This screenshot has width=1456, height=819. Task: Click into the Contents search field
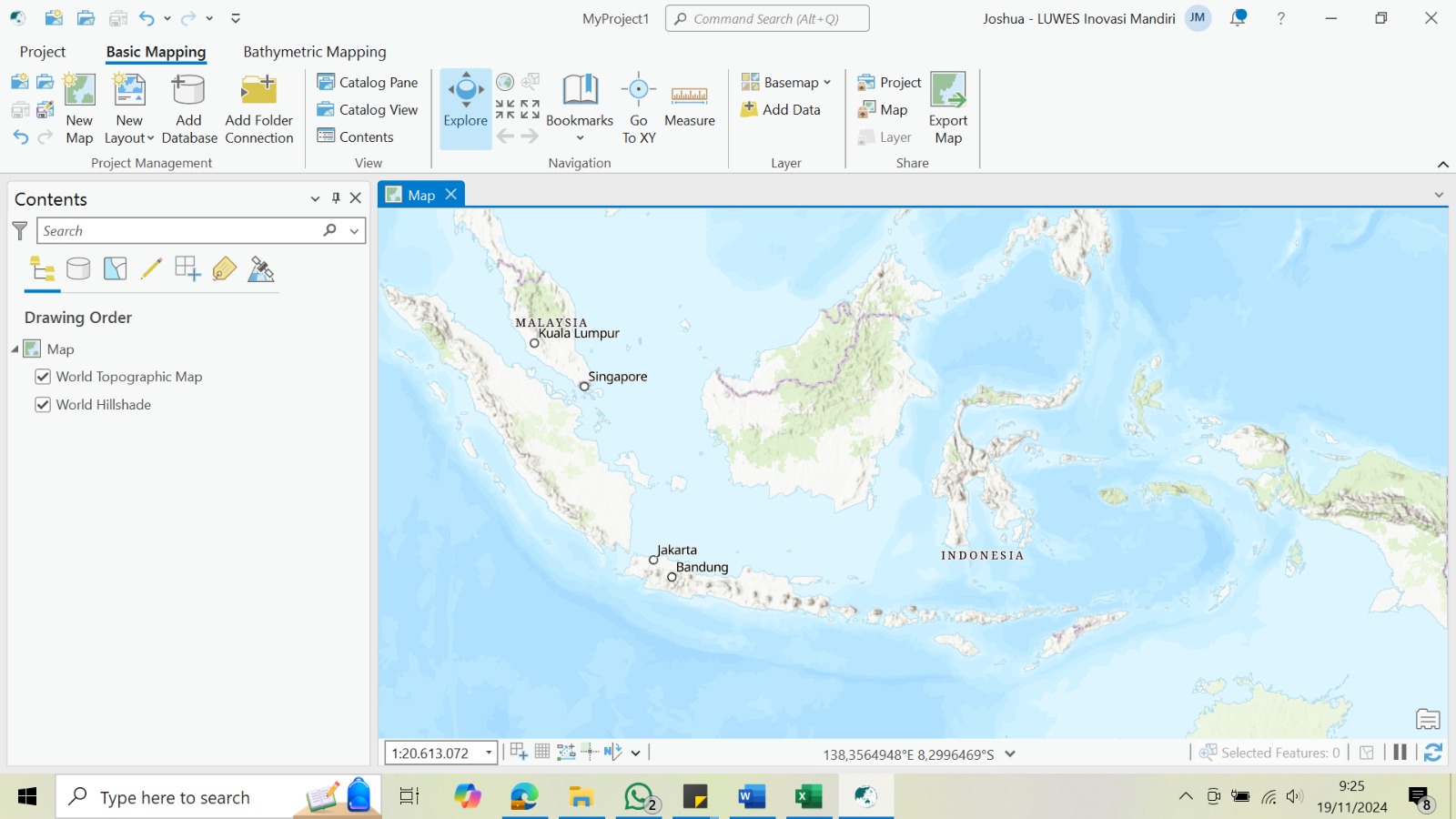(177, 231)
